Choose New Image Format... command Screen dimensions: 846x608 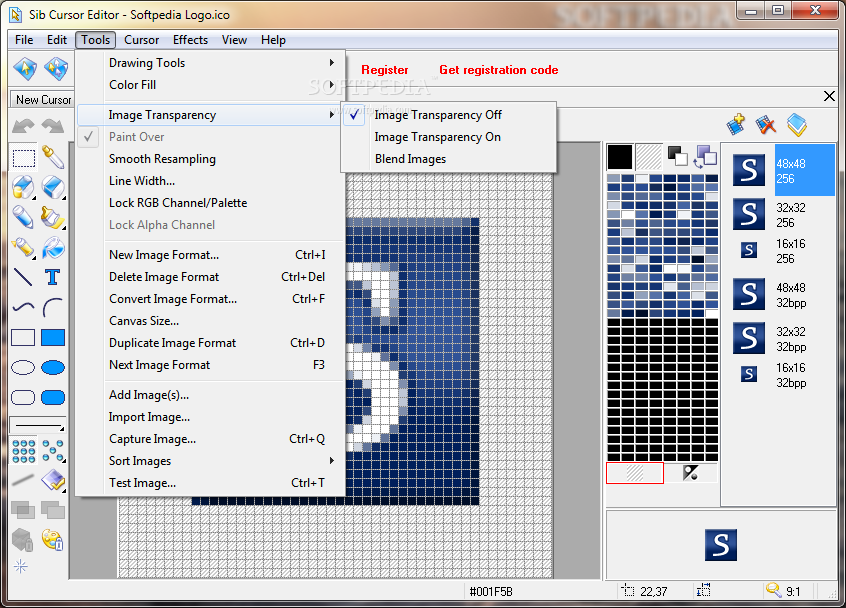[x=210, y=255]
